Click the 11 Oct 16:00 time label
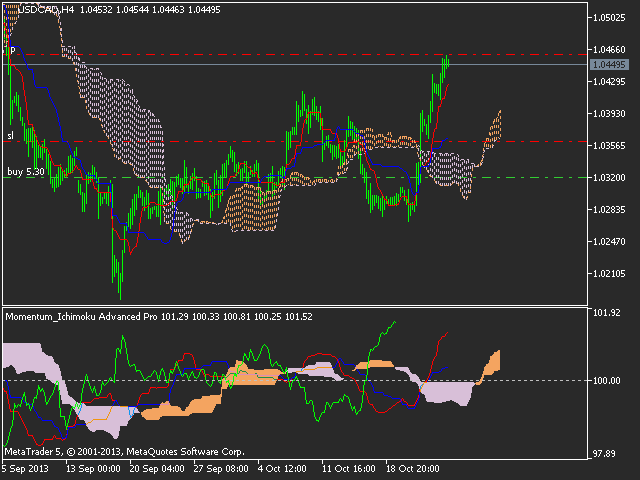 [349, 468]
